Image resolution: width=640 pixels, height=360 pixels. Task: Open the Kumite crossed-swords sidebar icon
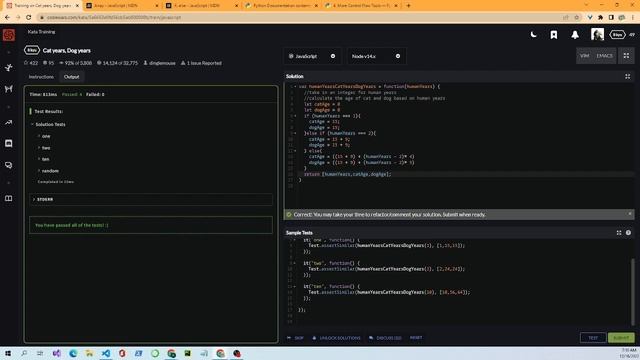9,89
